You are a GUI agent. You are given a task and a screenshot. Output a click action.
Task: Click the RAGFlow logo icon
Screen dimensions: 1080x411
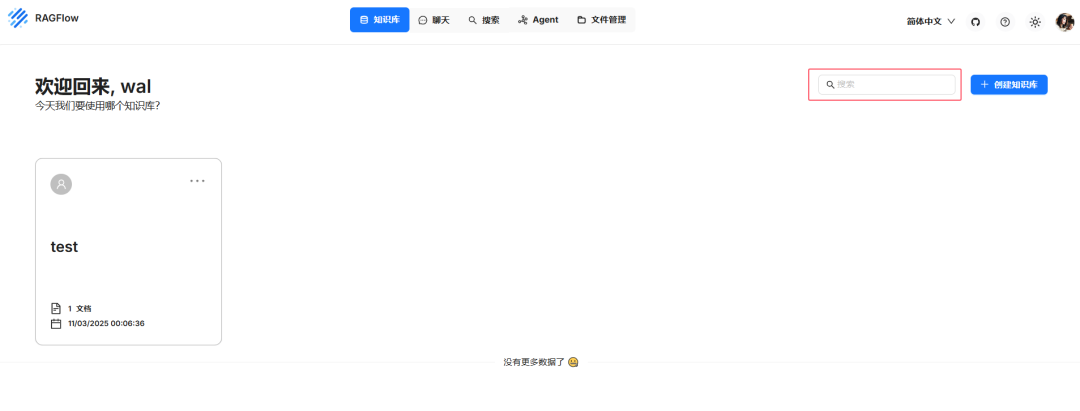pyautogui.click(x=18, y=19)
